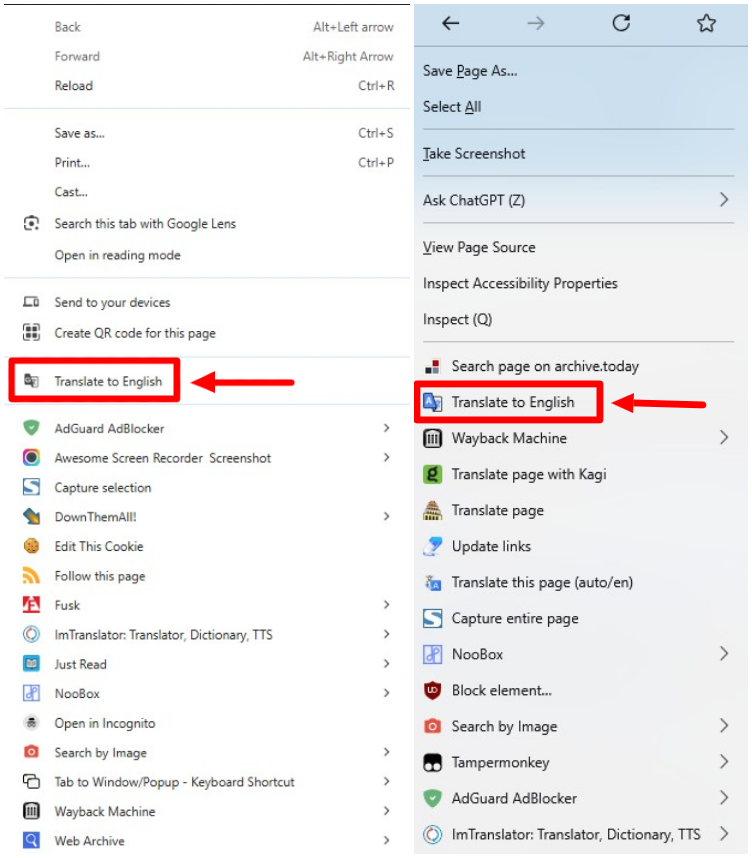
Task: Click the AdGuard shield icon in Chrome menu
Action: point(31,428)
